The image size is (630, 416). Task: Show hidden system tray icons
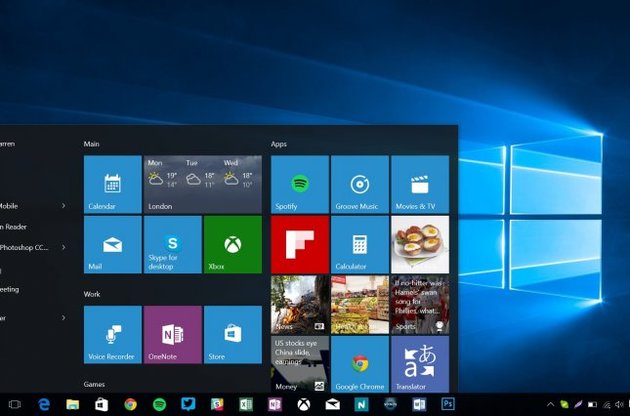coord(550,404)
